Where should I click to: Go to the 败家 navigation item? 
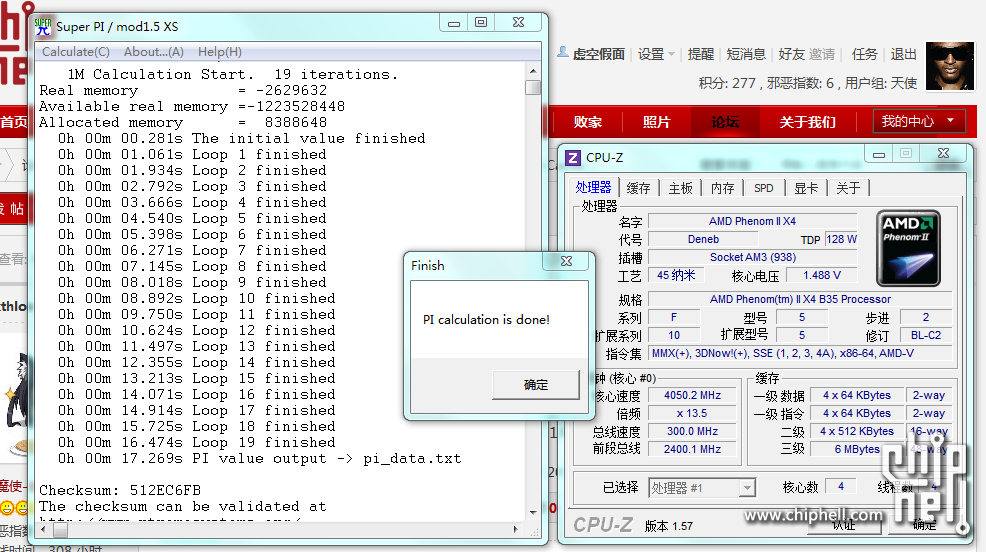pos(588,122)
